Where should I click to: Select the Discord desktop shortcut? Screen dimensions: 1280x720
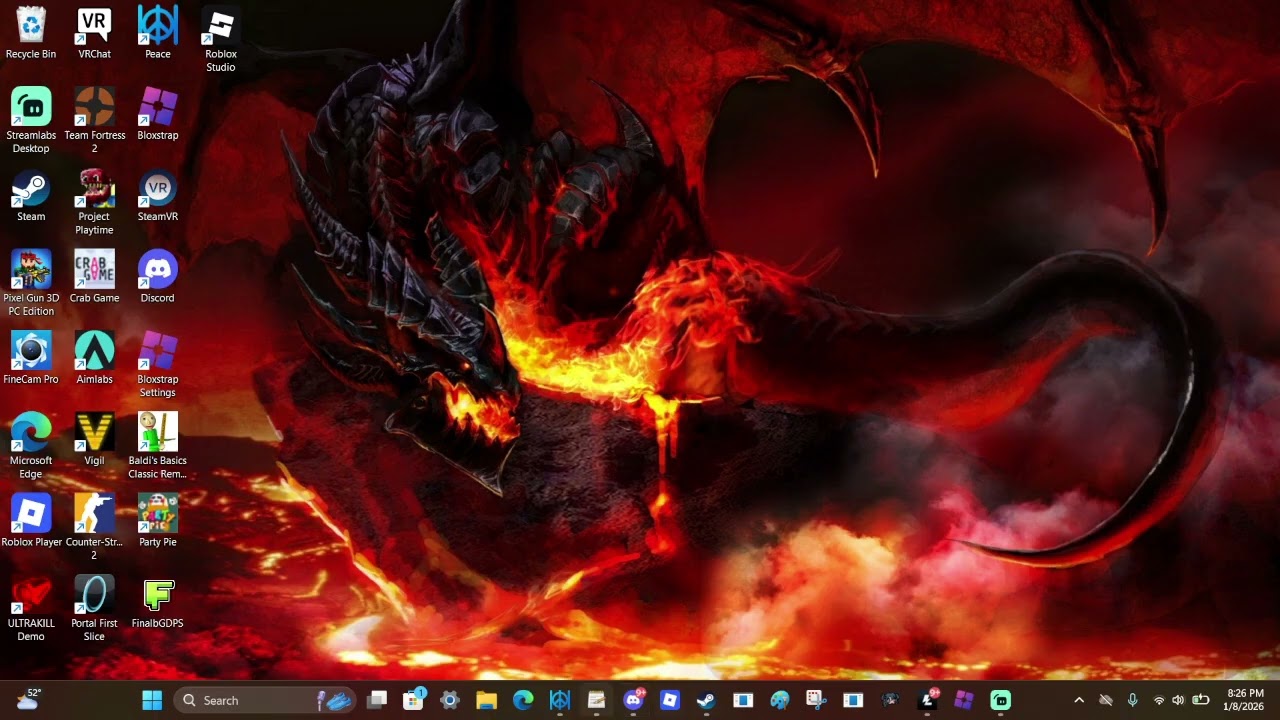(x=158, y=277)
